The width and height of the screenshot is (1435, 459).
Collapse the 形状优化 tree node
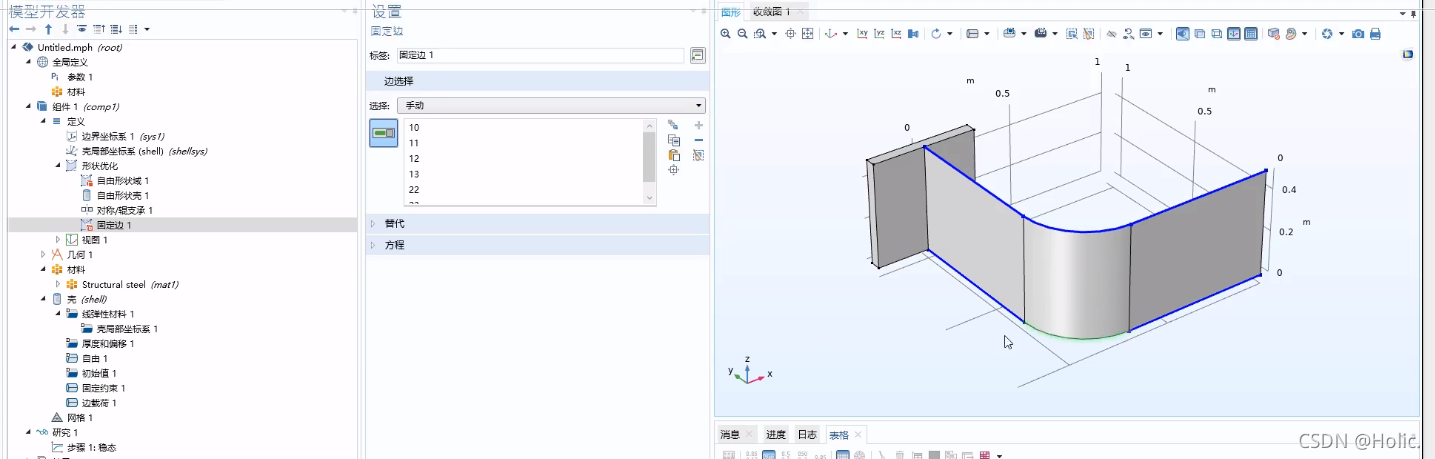[58, 166]
